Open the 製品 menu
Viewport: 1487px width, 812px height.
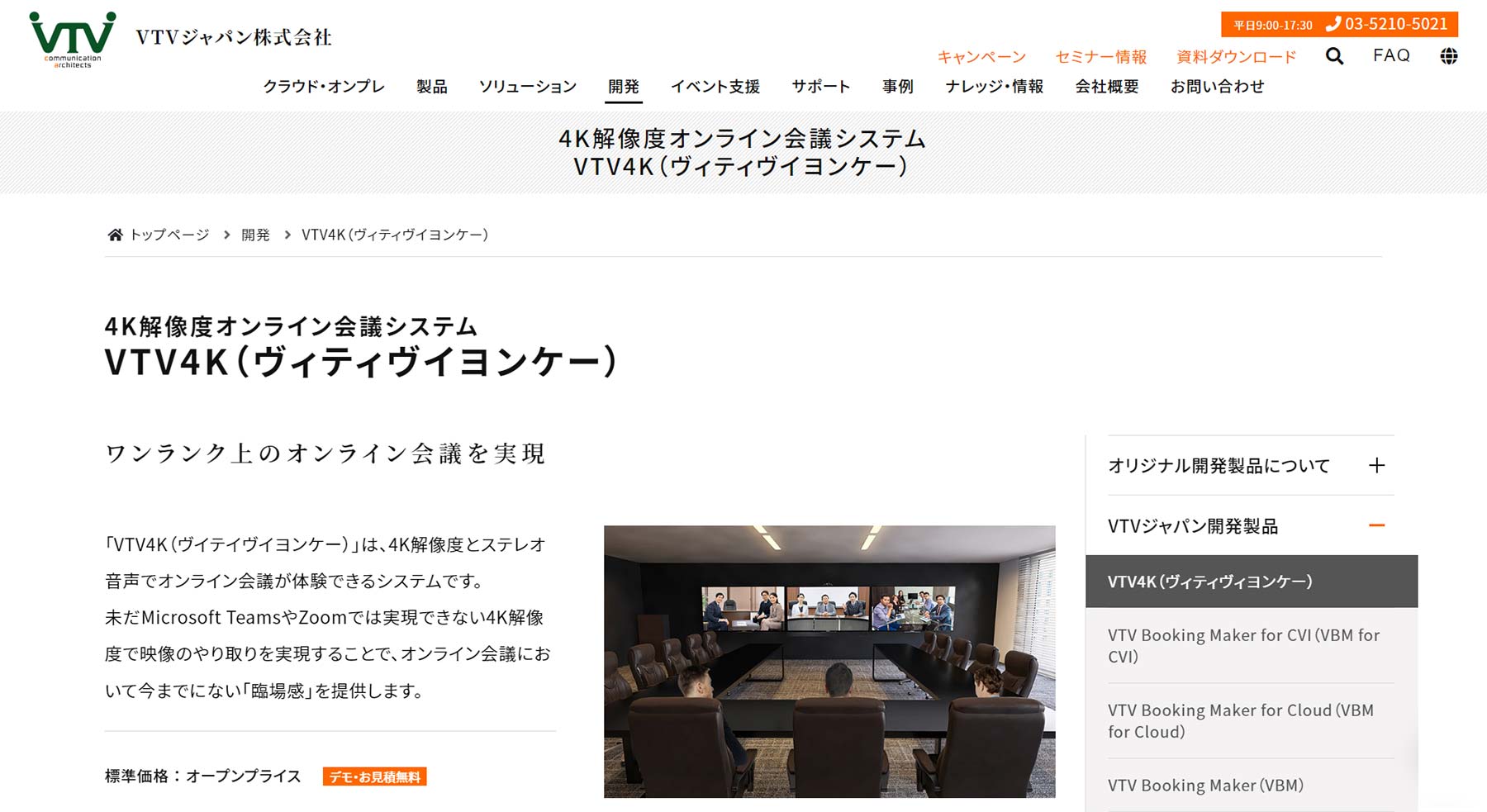click(x=432, y=87)
